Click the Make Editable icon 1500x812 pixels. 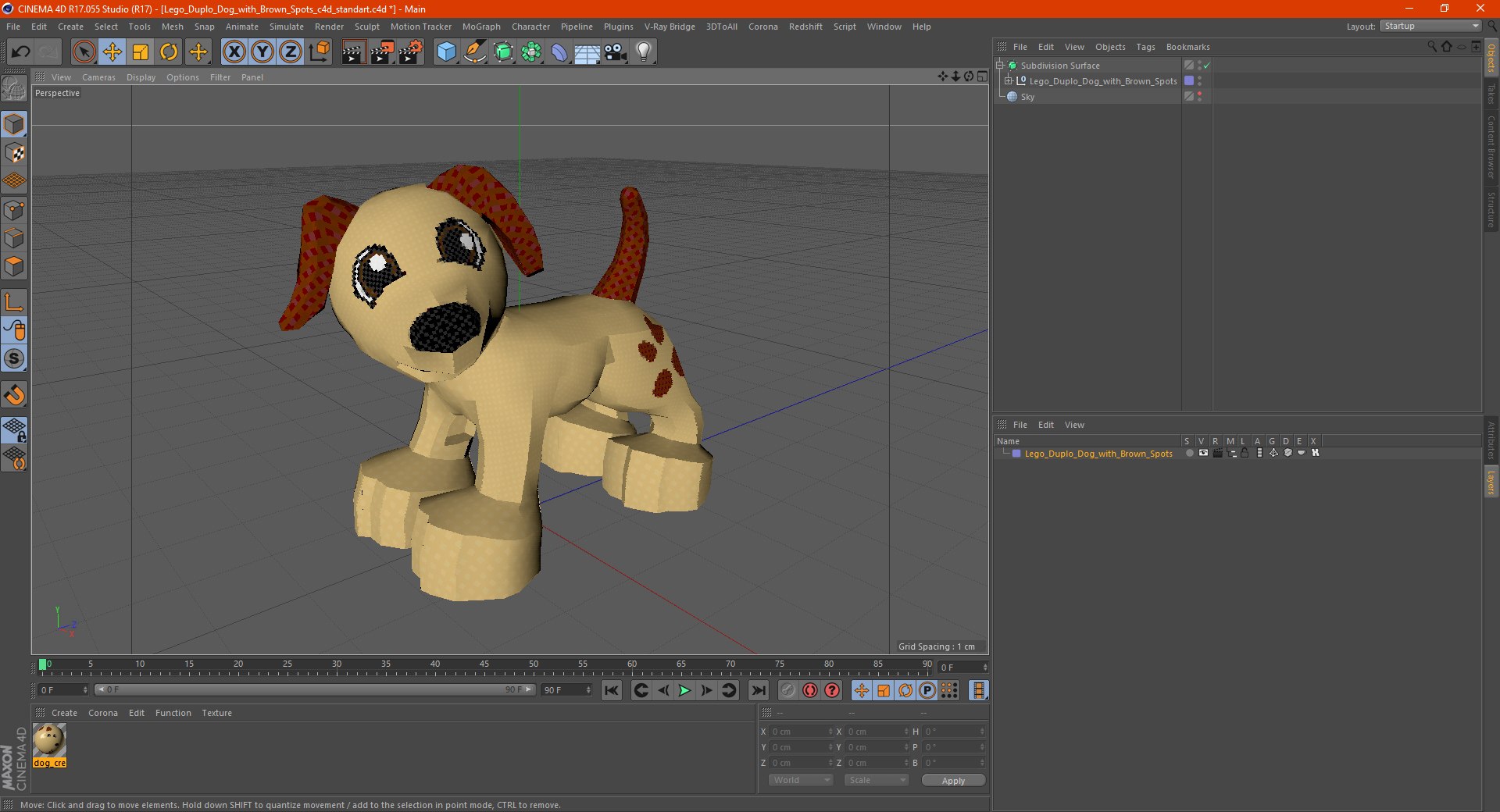[x=14, y=89]
